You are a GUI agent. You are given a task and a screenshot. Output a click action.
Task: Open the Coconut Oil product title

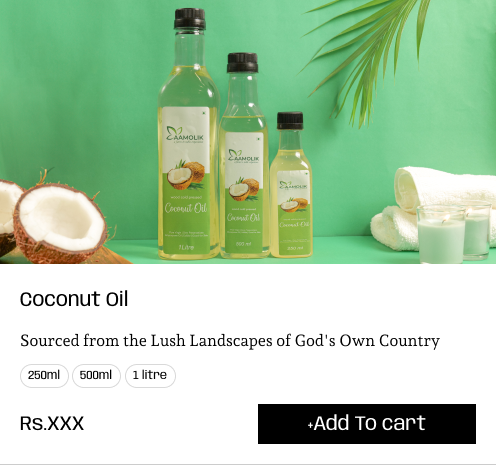[74, 299]
